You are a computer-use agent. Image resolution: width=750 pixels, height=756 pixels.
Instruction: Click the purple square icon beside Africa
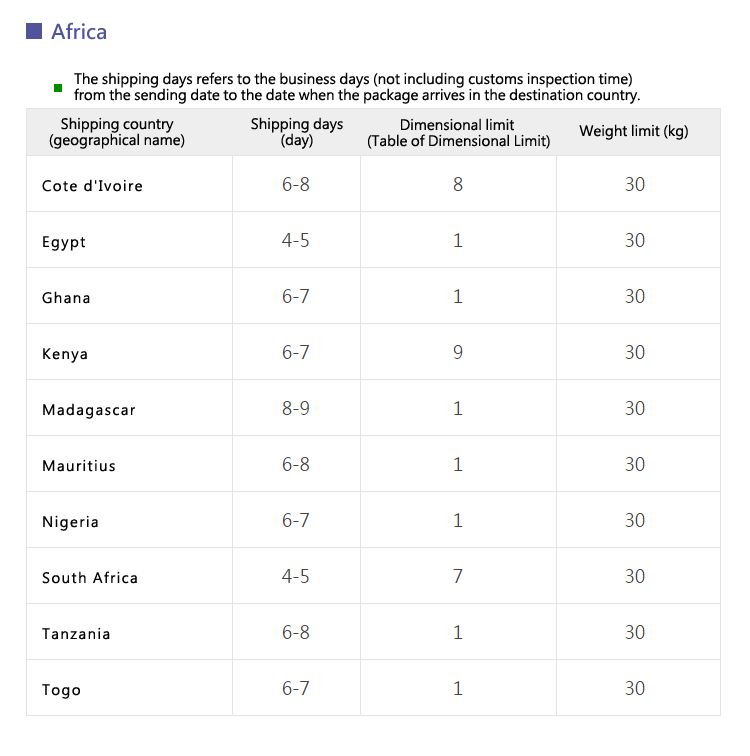point(34,31)
